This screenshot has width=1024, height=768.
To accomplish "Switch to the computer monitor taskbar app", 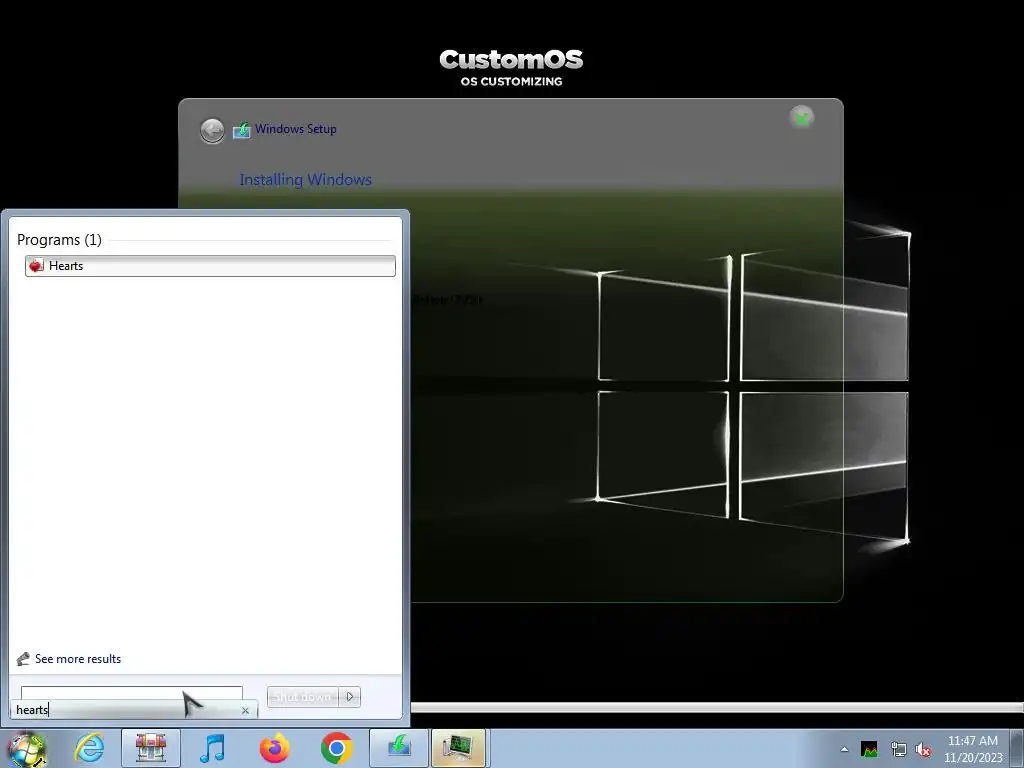I will [458, 748].
